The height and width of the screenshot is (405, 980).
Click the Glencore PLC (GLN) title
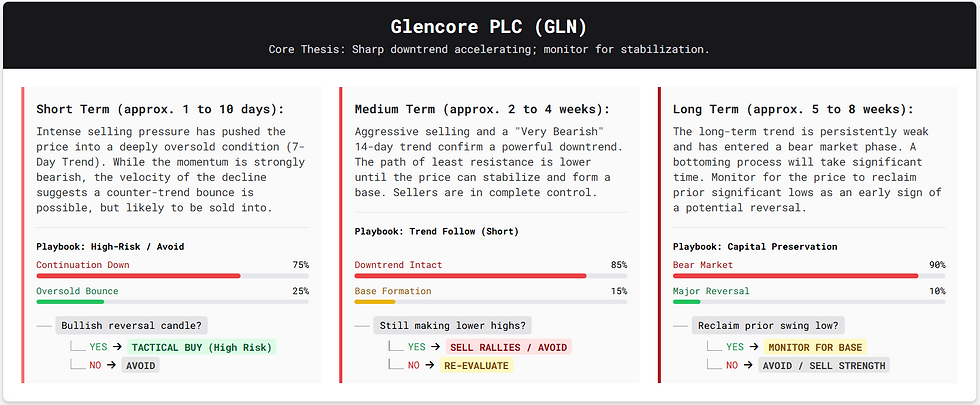(489, 27)
